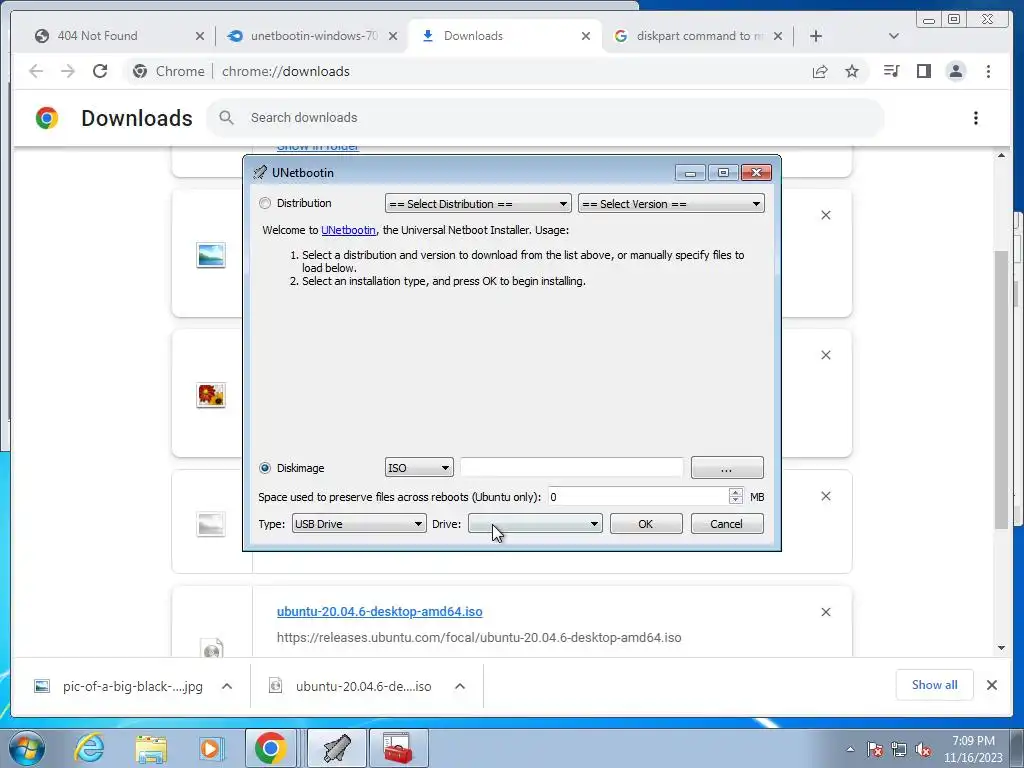The height and width of the screenshot is (768, 1024).
Task: Remove the landscape image download entry
Action: click(825, 215)
